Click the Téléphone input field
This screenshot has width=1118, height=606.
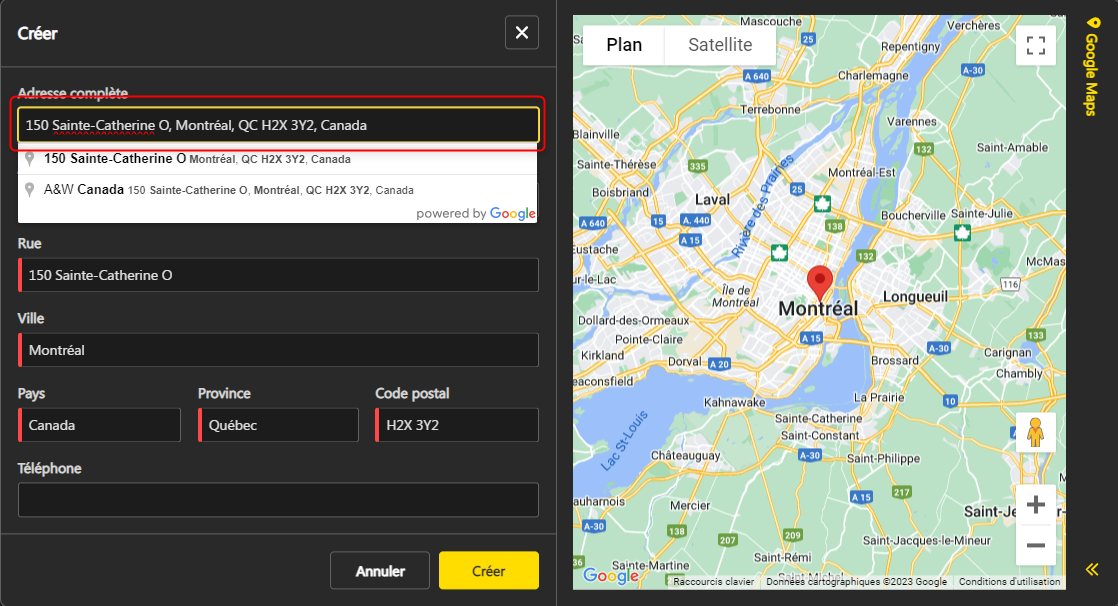278,500
